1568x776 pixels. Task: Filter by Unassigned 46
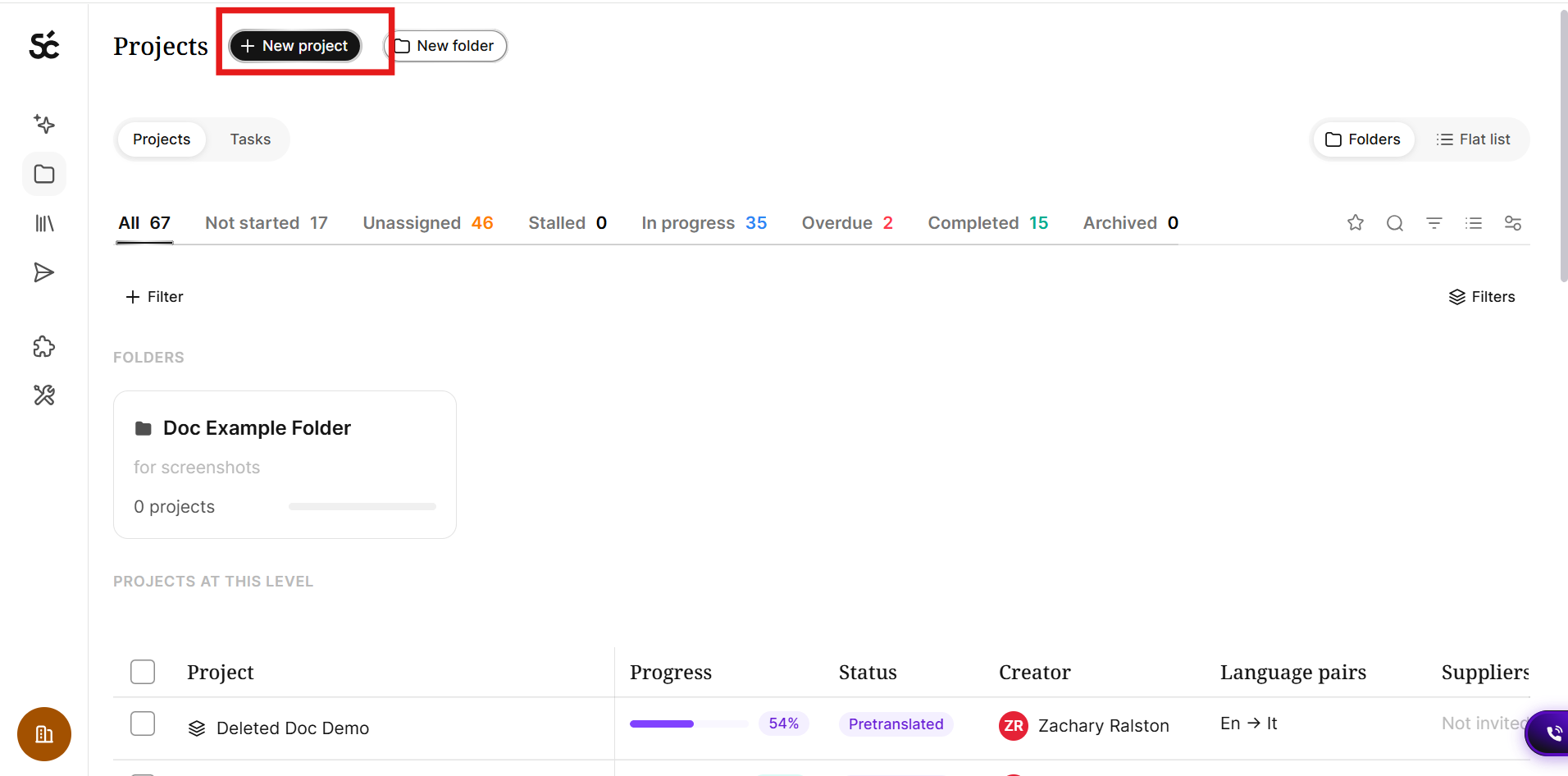point(428,223)
